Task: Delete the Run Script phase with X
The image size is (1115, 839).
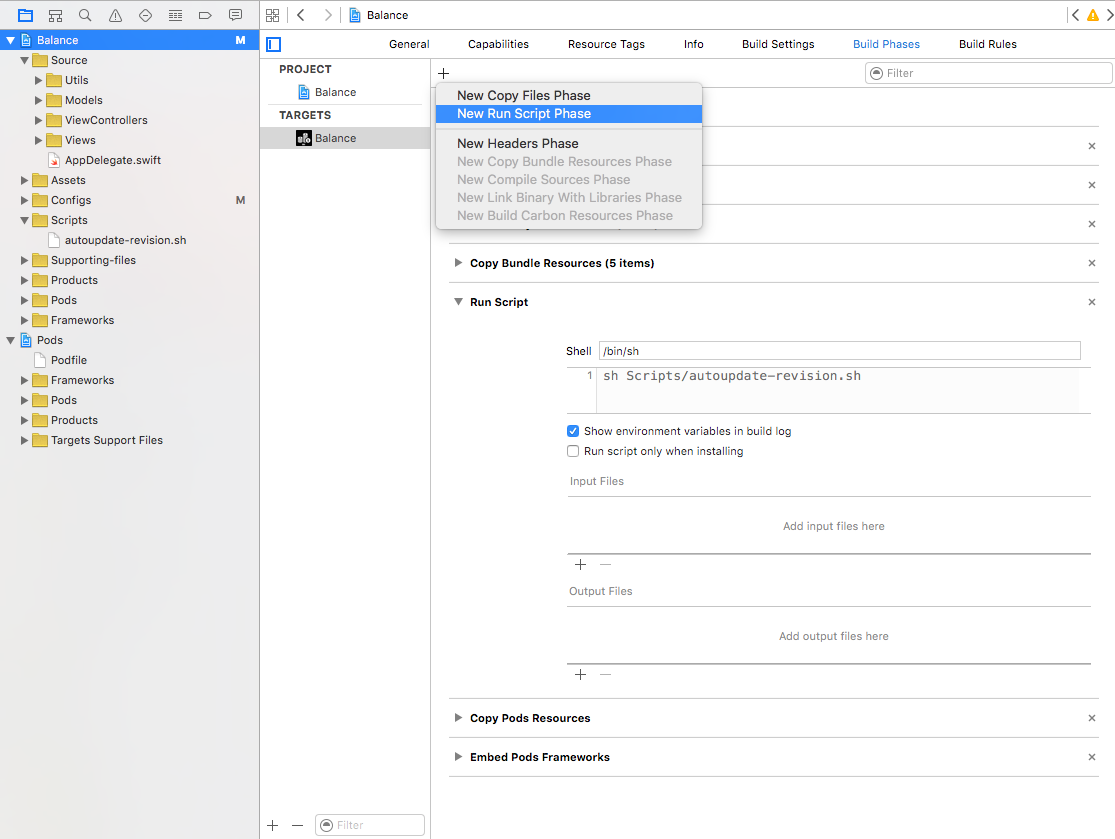Action: pos(1092,302)
